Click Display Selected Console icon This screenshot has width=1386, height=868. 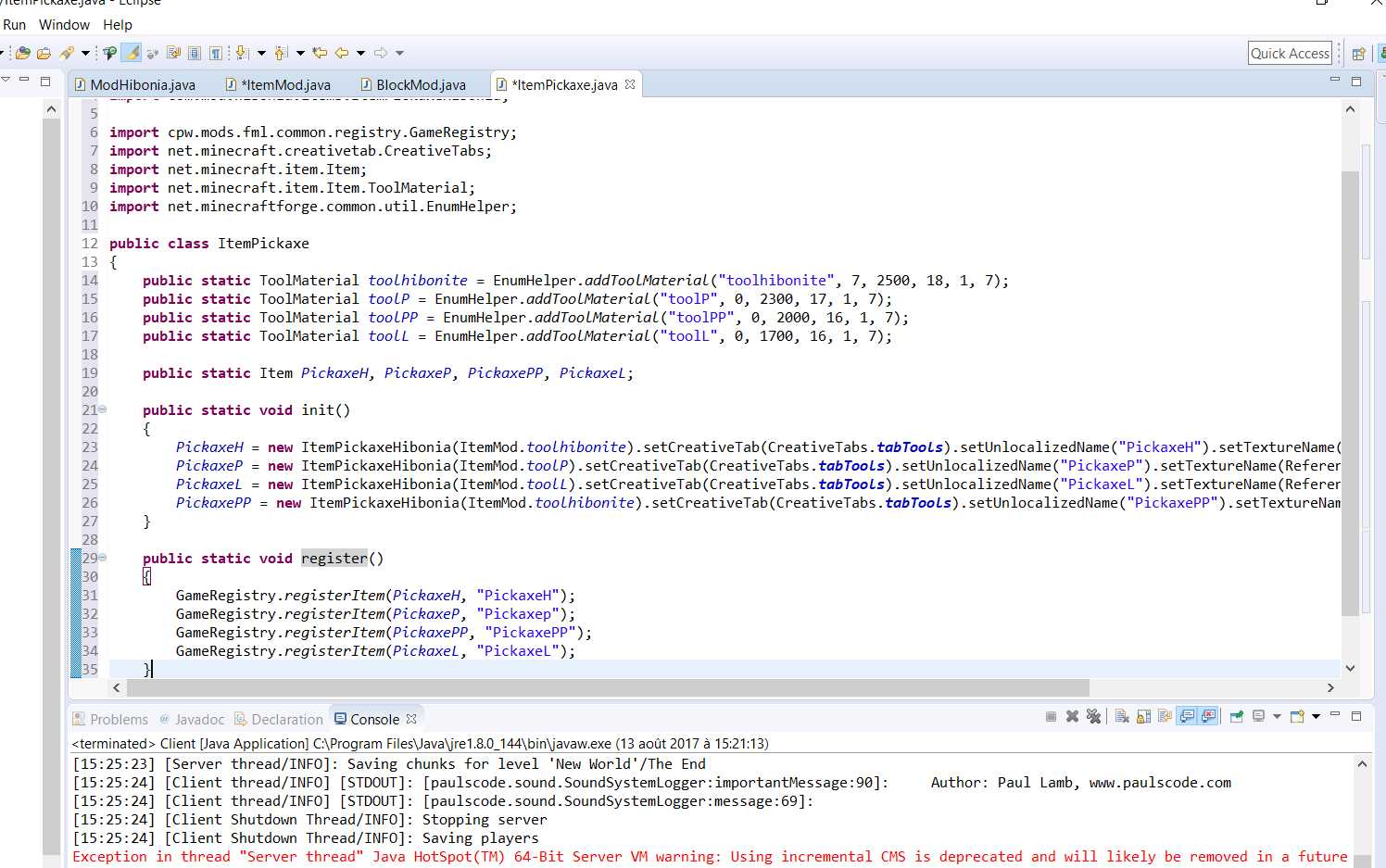(x=1259, y=716)
